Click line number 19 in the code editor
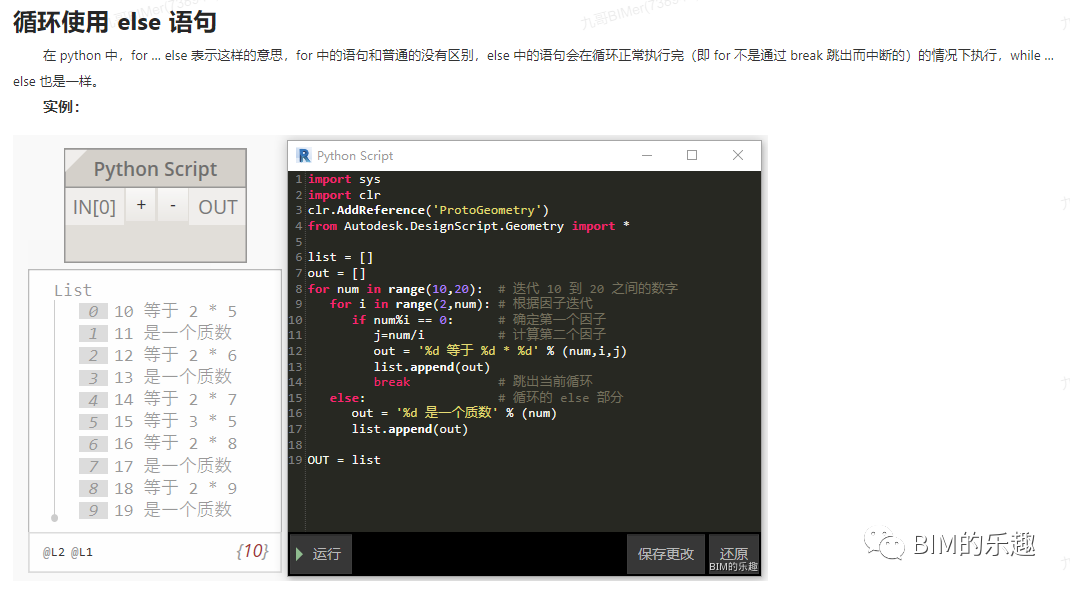Image resolution: width=1070 pixels, height=591 pixels. 294,459
